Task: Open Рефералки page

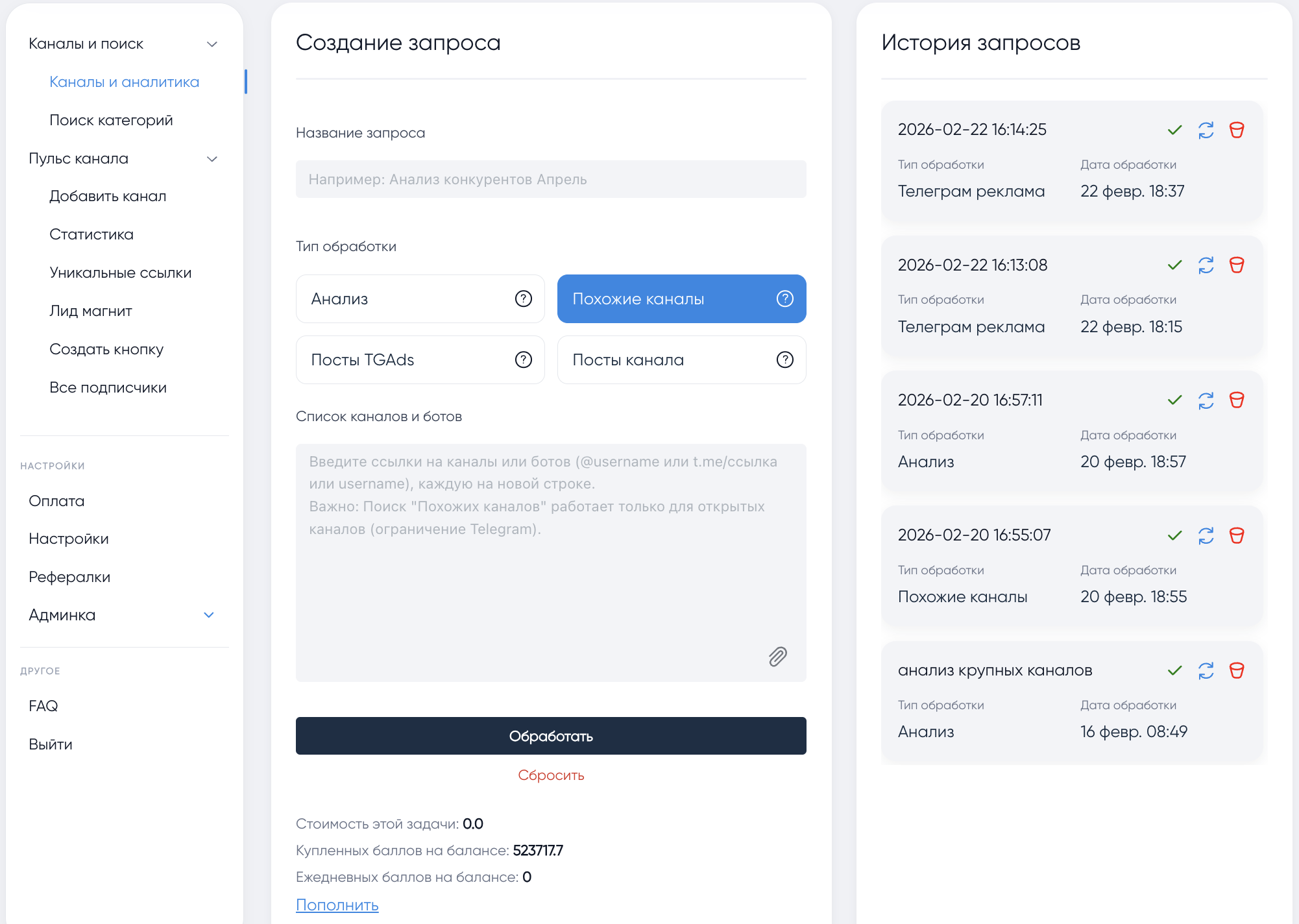Action: [x=69, y=577]
